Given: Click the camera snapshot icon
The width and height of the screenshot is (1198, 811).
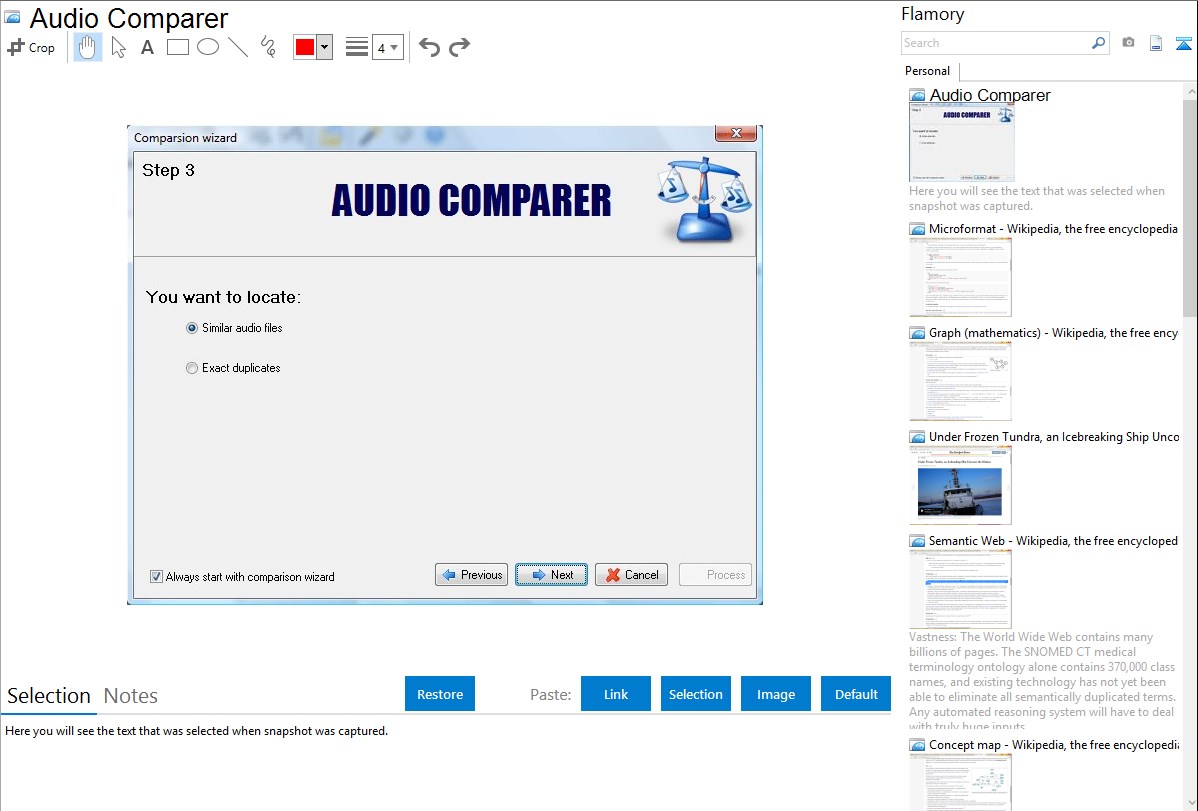Looking at the screenshot, I should click(x=1128, y=43).
